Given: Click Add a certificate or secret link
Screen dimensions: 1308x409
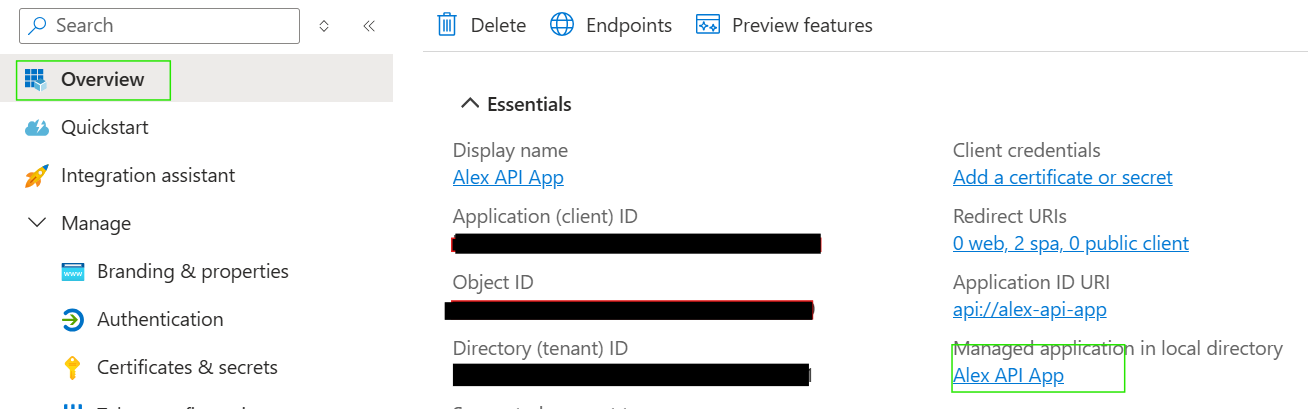Looking at the screenshot, I should (1062, 178).
